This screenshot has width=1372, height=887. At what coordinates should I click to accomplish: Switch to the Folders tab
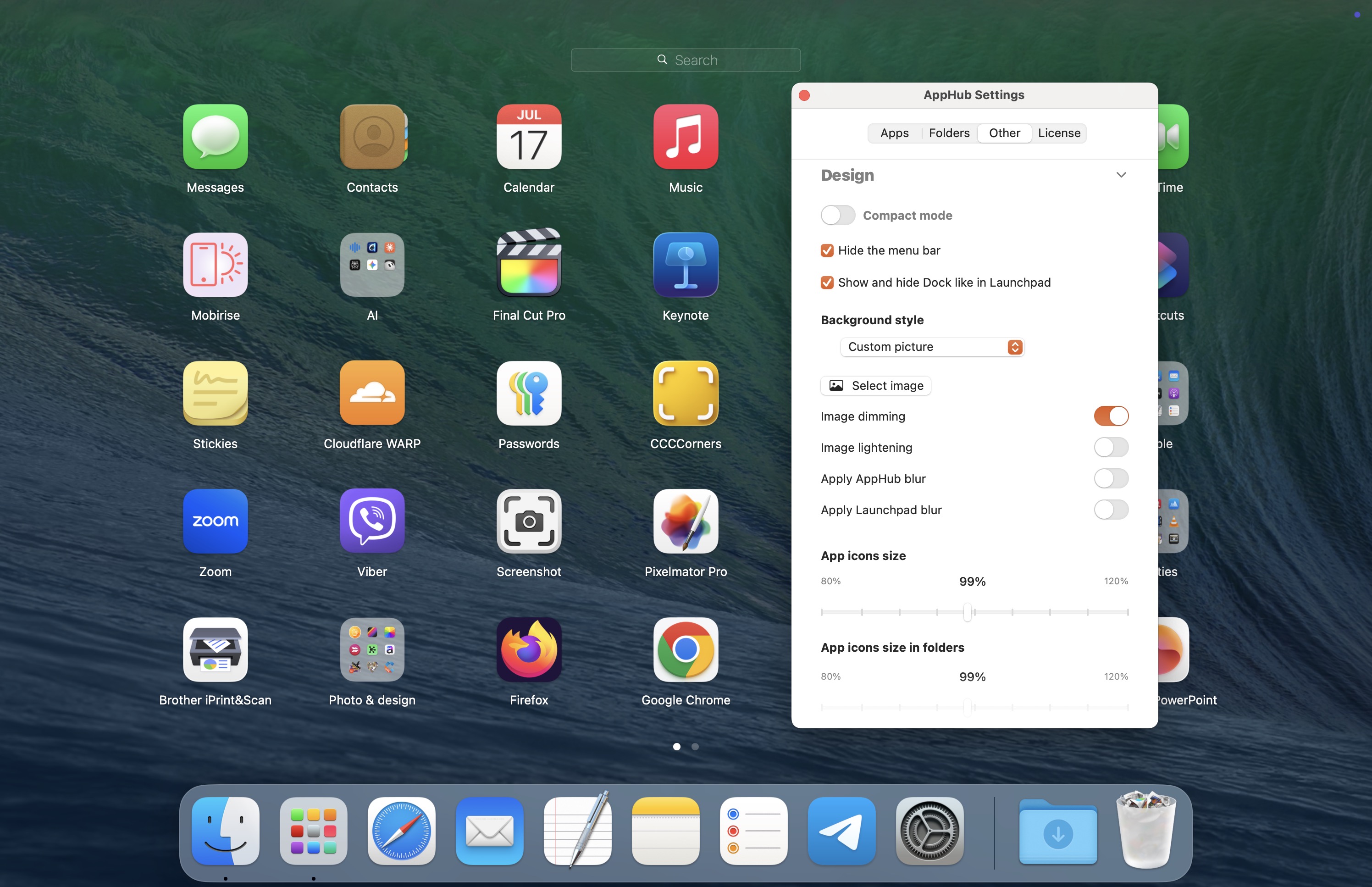click(949, 133)
